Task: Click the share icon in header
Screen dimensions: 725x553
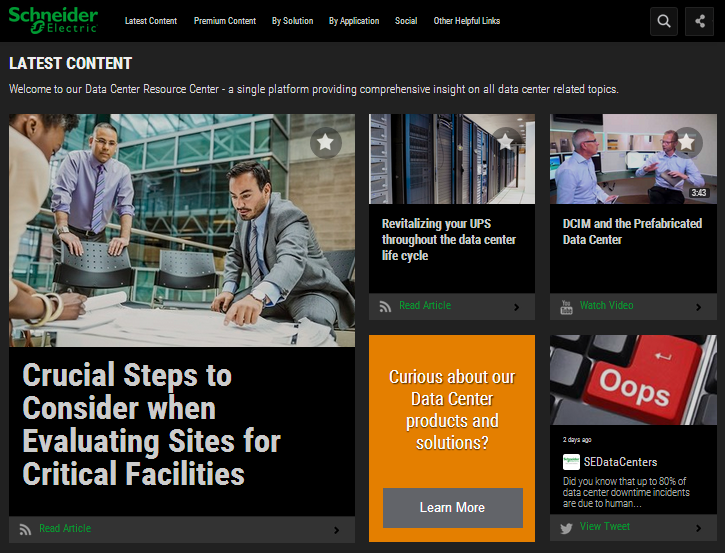Action: point(699,21)
